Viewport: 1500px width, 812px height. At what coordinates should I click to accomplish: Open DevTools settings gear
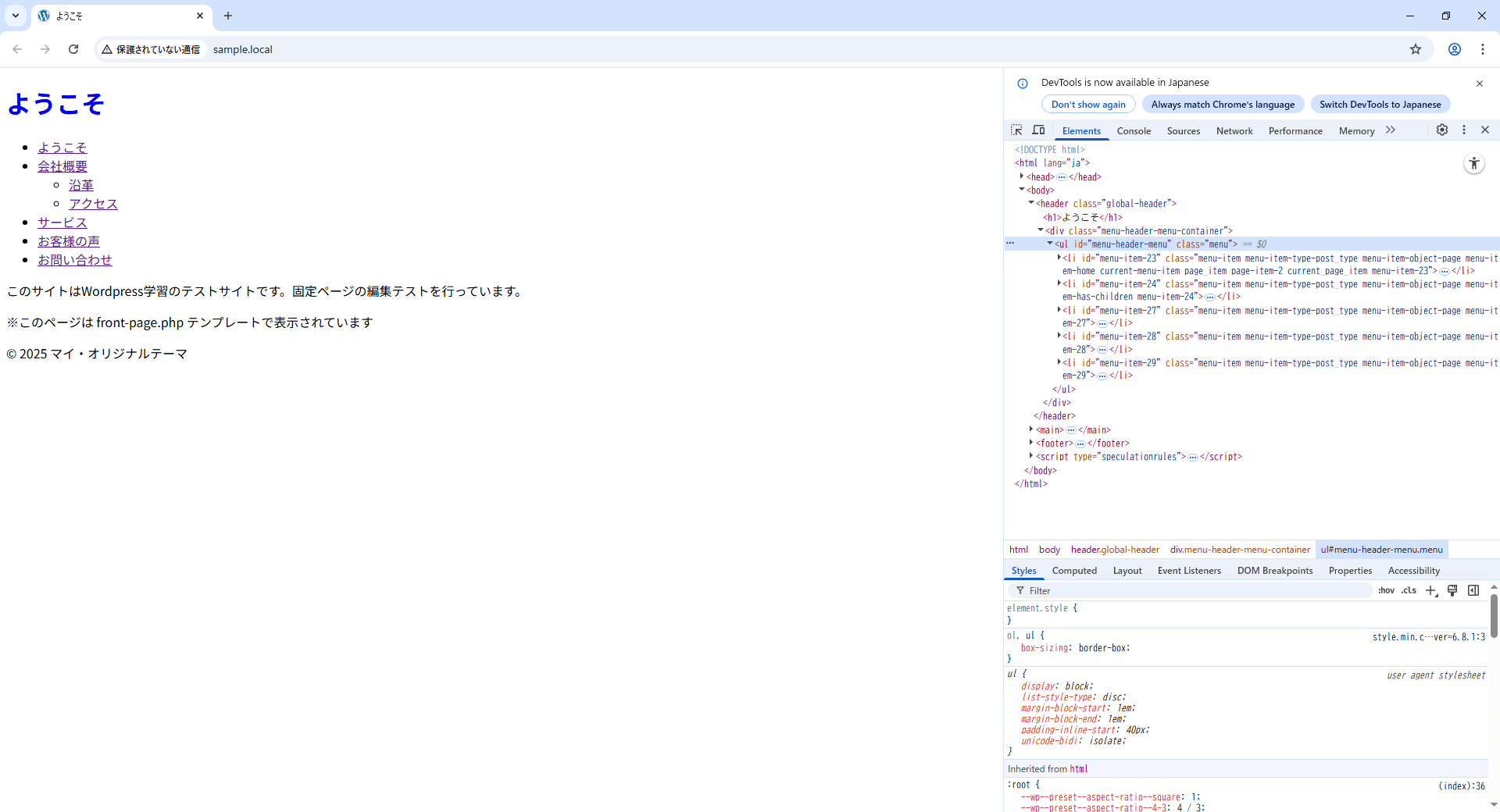[x=1442, y=130]
